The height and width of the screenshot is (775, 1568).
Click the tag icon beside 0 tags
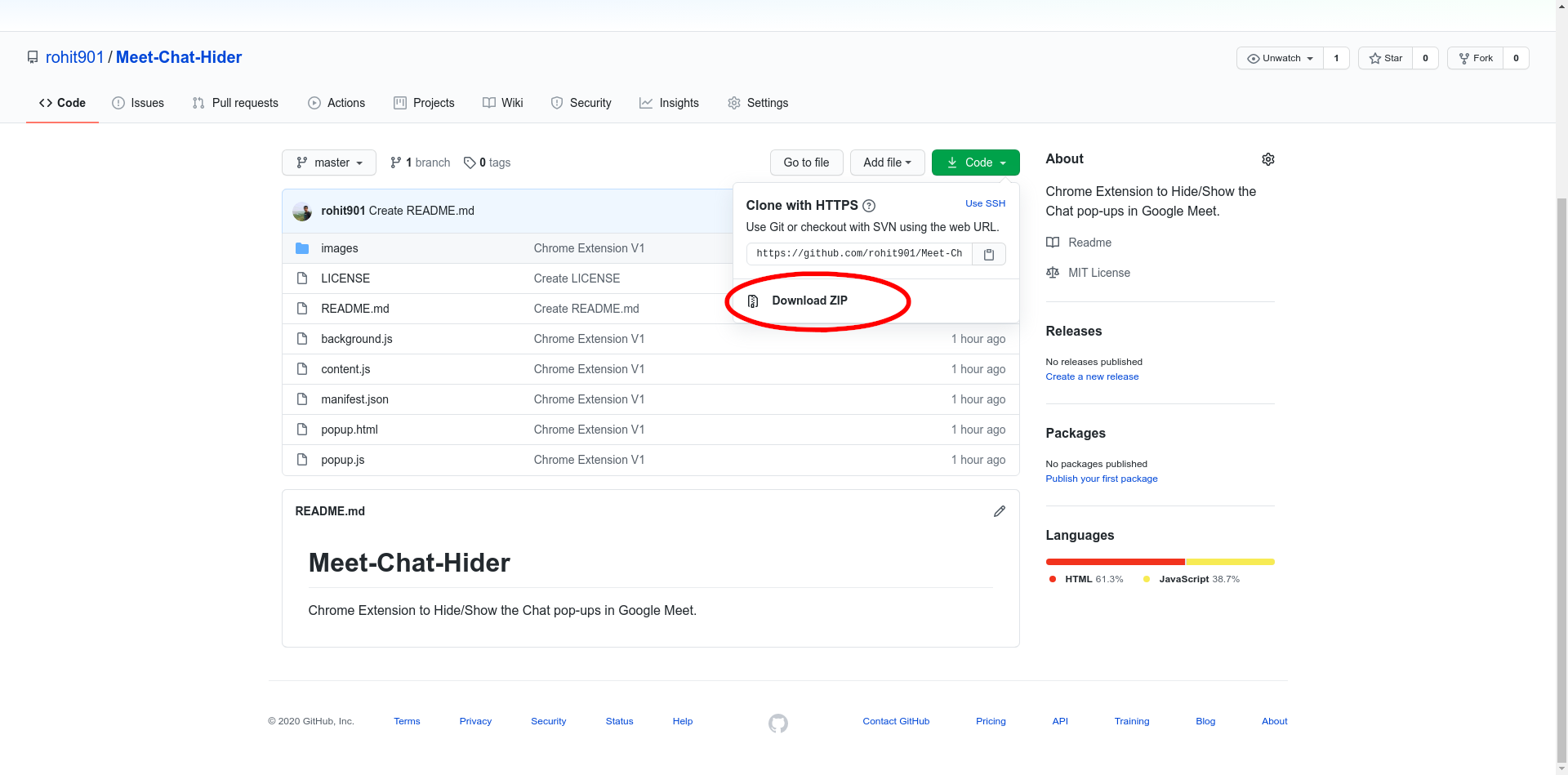[x=470, y=163]
